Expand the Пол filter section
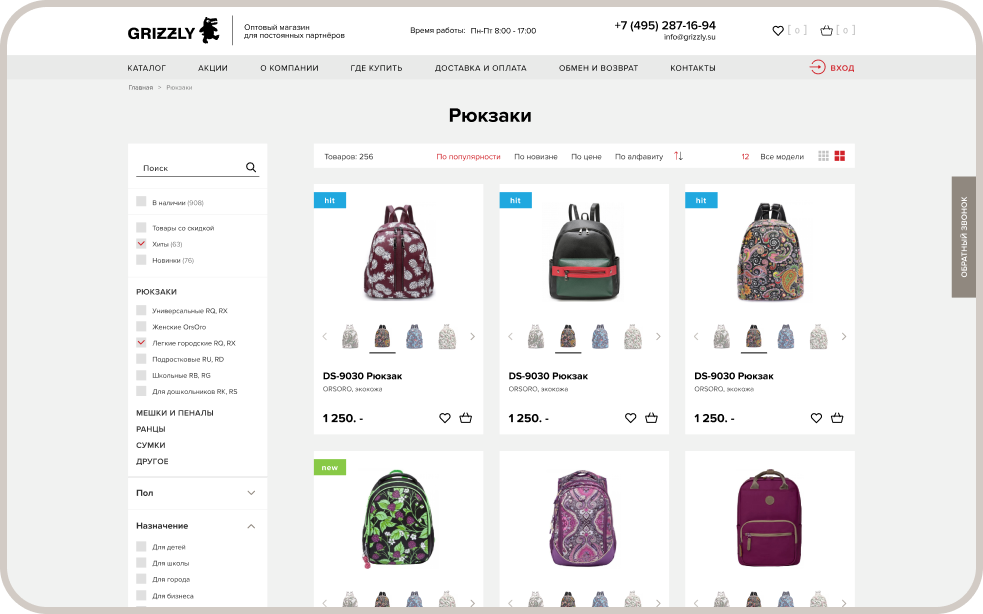 (251, 493)
